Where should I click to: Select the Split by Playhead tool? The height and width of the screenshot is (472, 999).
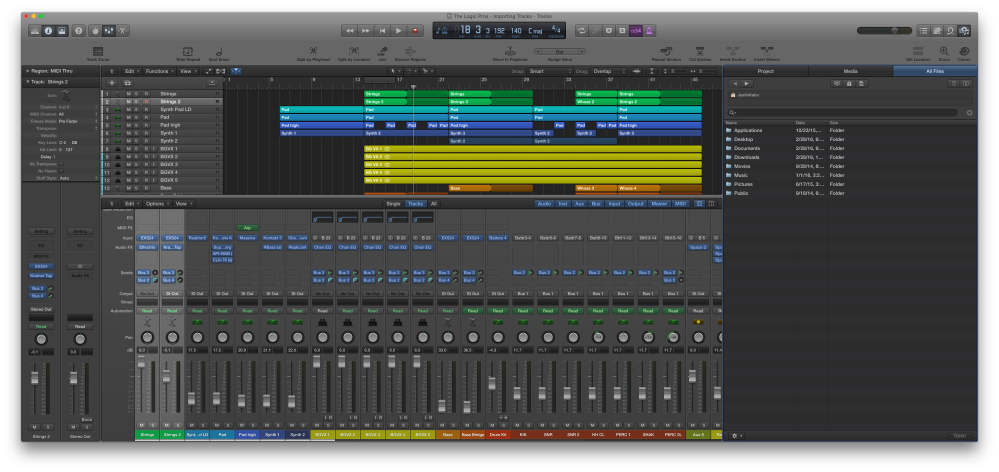pos(314,51)
